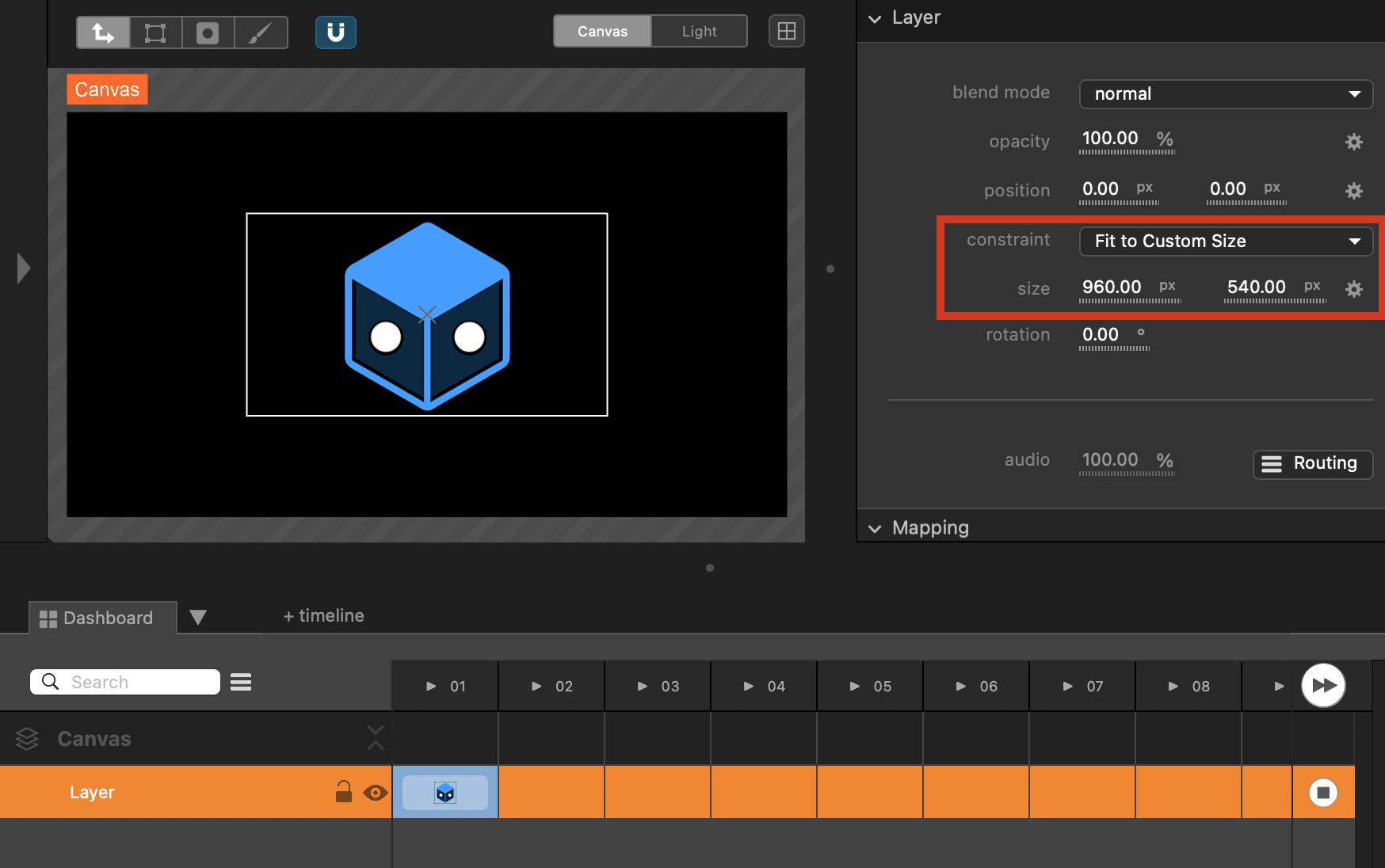Switch to the Light view tab
Viewport: 1385px width, 868px height.
pos(699,32)
